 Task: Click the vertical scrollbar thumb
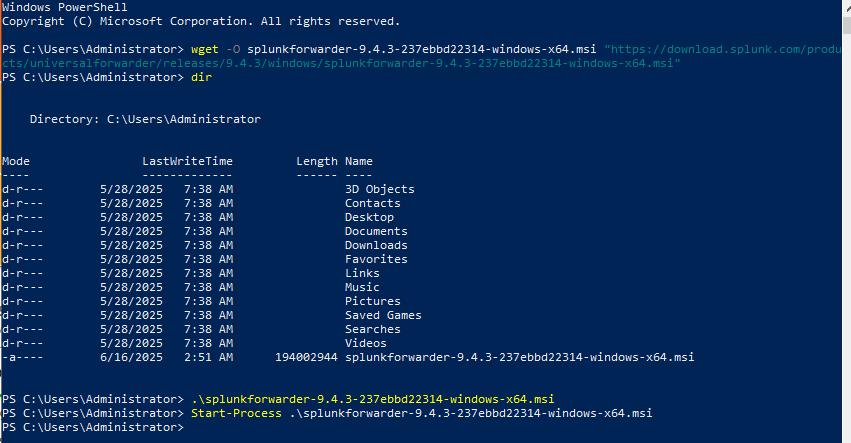[x=846, y=26]
